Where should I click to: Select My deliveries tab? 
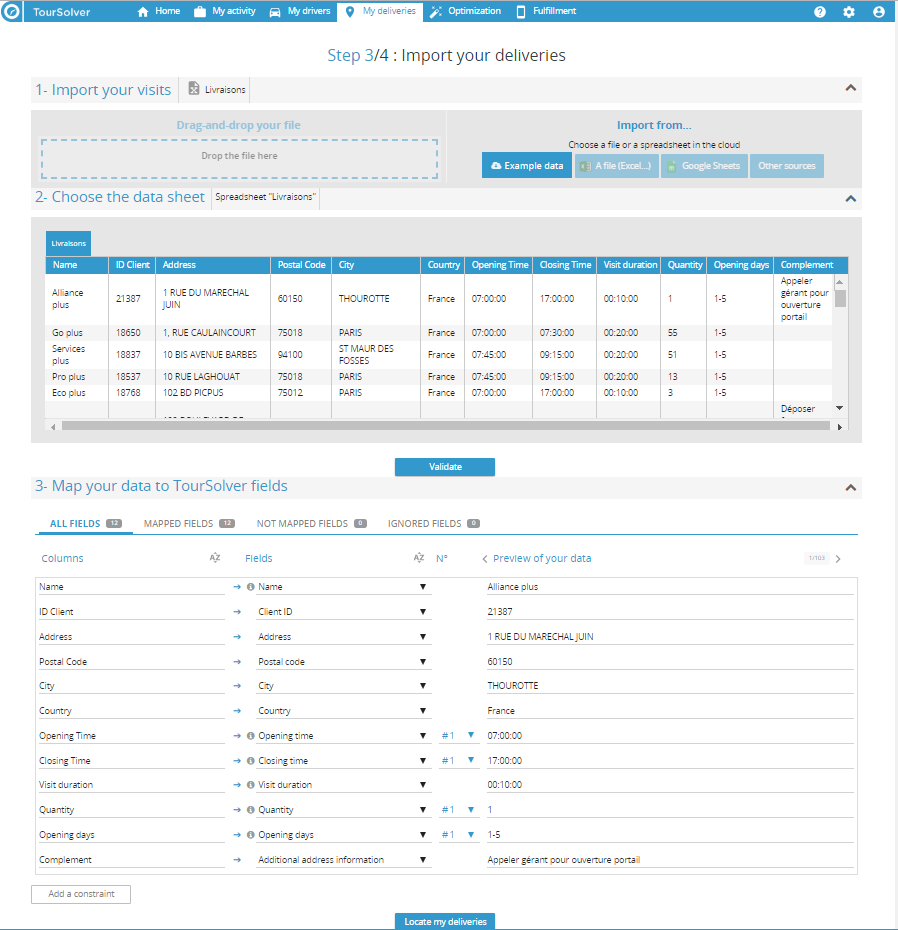[380, 12]
